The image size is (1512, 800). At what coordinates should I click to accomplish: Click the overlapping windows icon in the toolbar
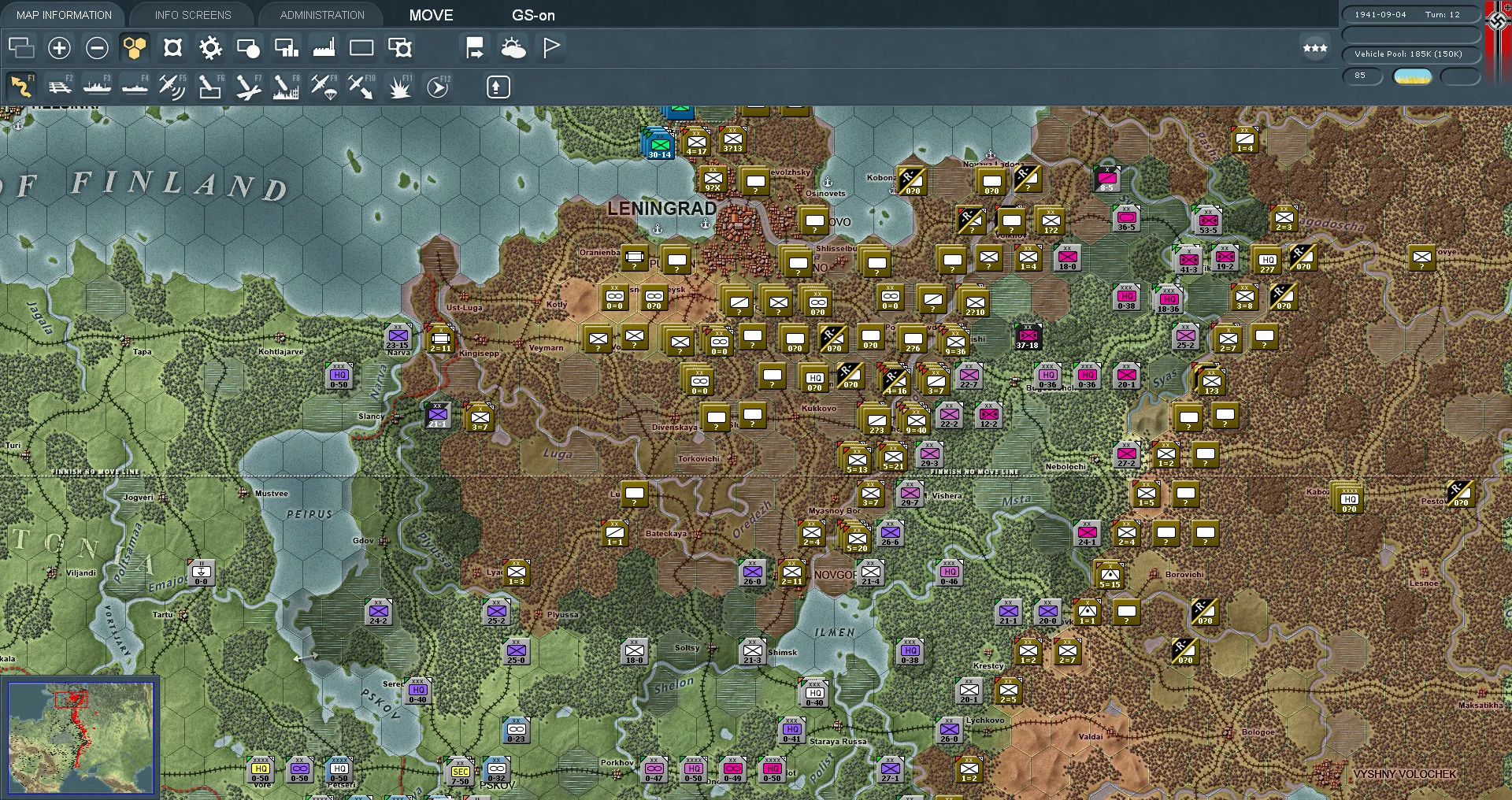[21, 48]
